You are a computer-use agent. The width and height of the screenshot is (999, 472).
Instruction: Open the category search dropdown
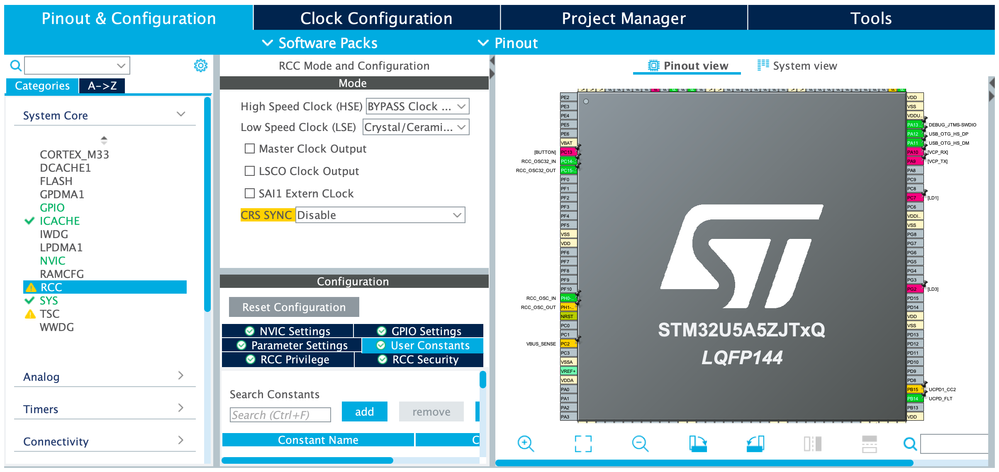[77, 65]
